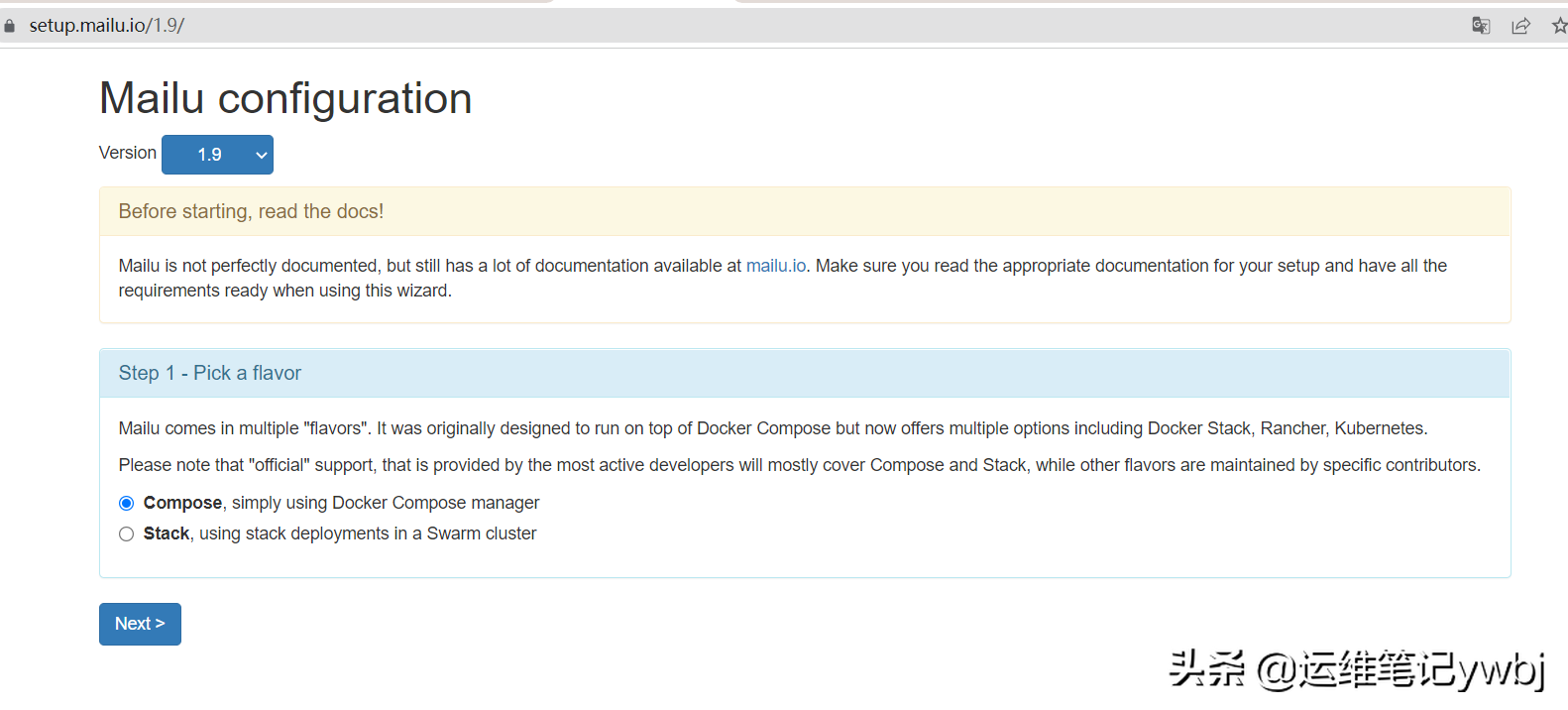
Task: Click the "Before starting, read the docs!" header
Action: (251, 211)
